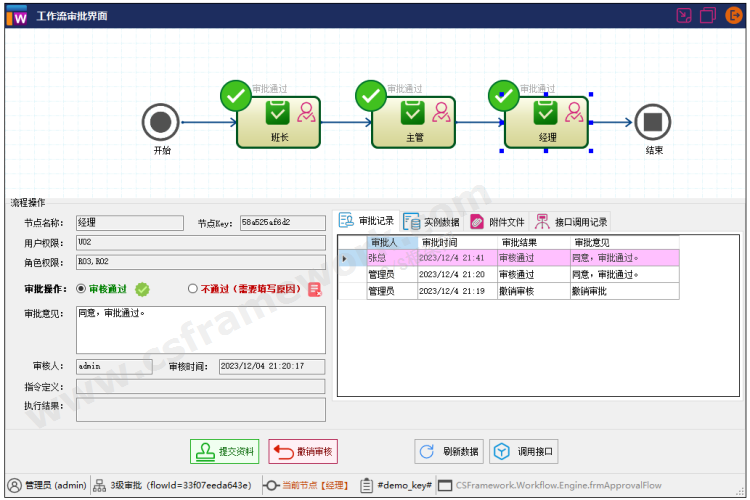Screen dimensions: 750x500
Task: Click the 开始 start node circle
Action: click(x=160, y=123)
